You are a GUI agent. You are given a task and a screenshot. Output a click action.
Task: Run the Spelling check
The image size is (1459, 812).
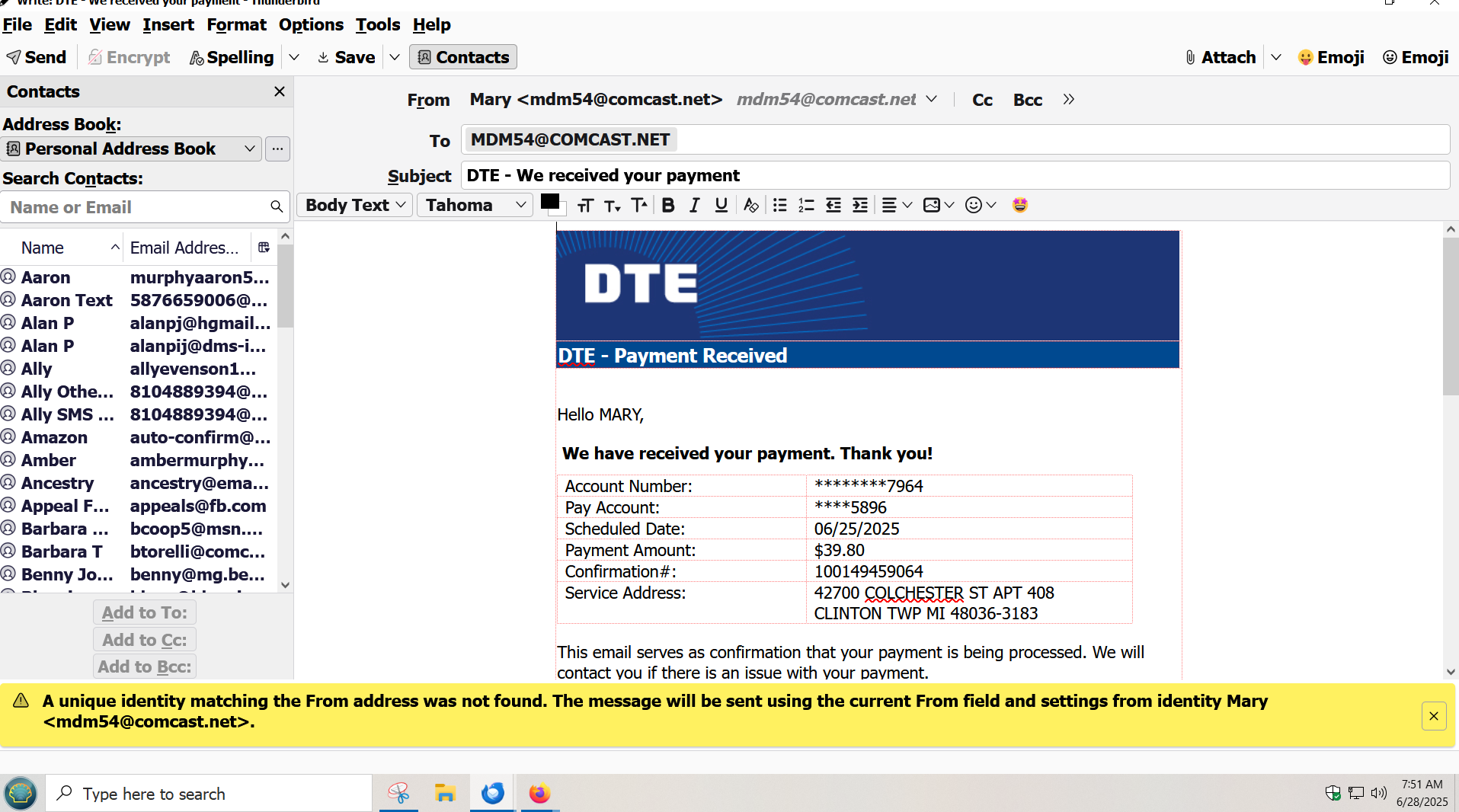click(x=232, y=57)
